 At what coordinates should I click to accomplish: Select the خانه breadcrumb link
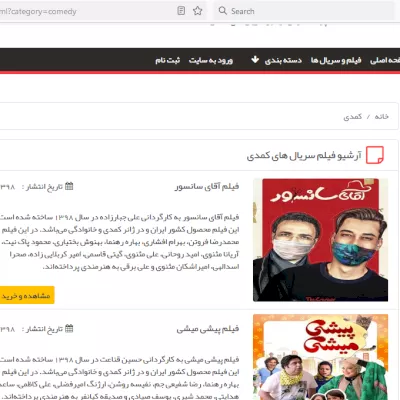pos(382,116)
